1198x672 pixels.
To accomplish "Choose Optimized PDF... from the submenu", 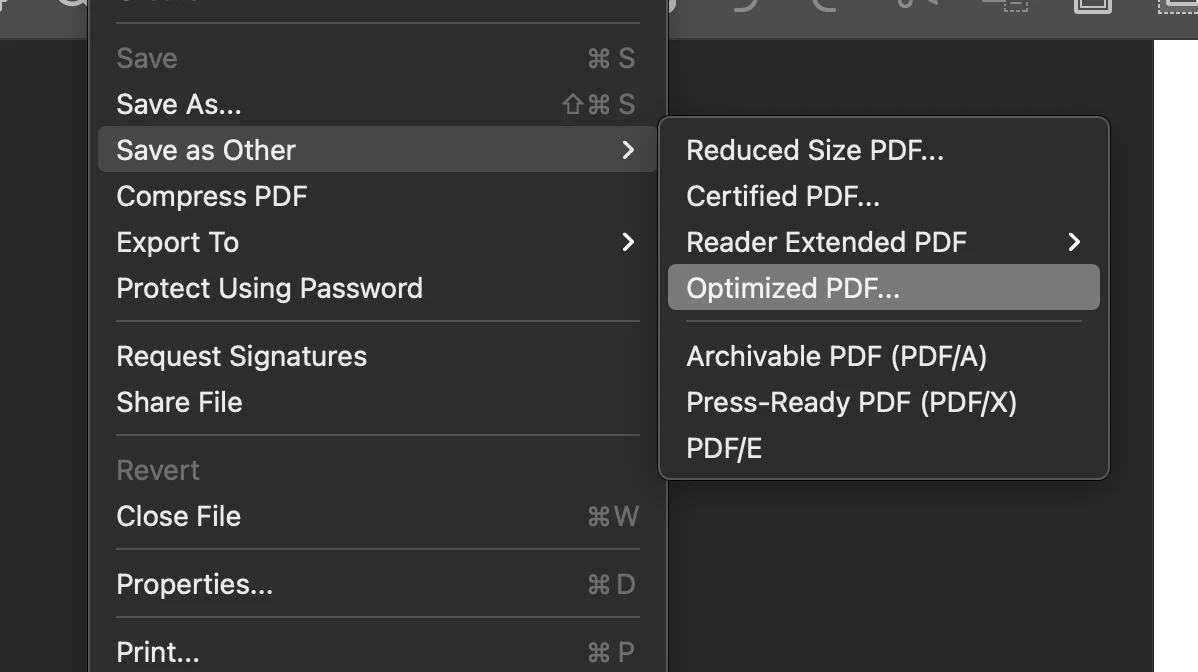I will point(883,288).
